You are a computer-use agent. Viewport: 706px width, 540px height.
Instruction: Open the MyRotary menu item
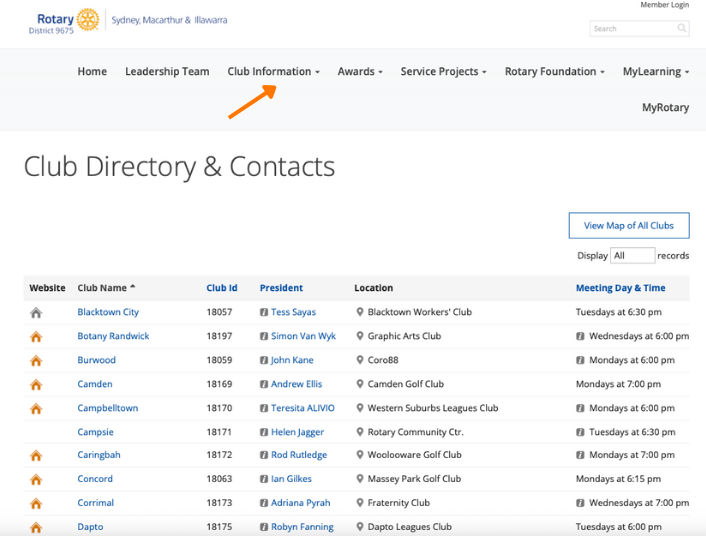pyautogui.click(x=665, y=108)
